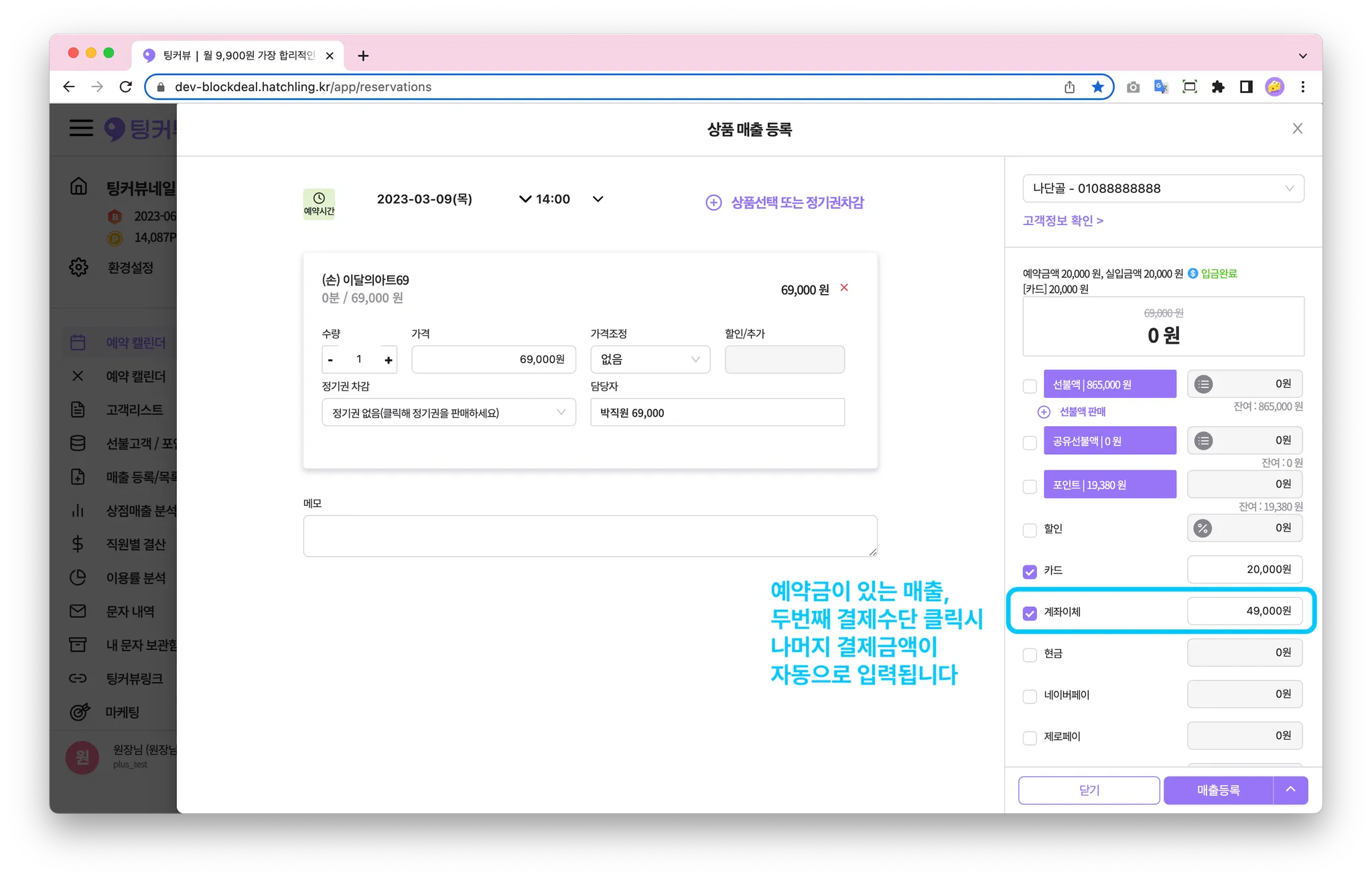Click the percent icon in 할인 field

(x=1203, y=529)
